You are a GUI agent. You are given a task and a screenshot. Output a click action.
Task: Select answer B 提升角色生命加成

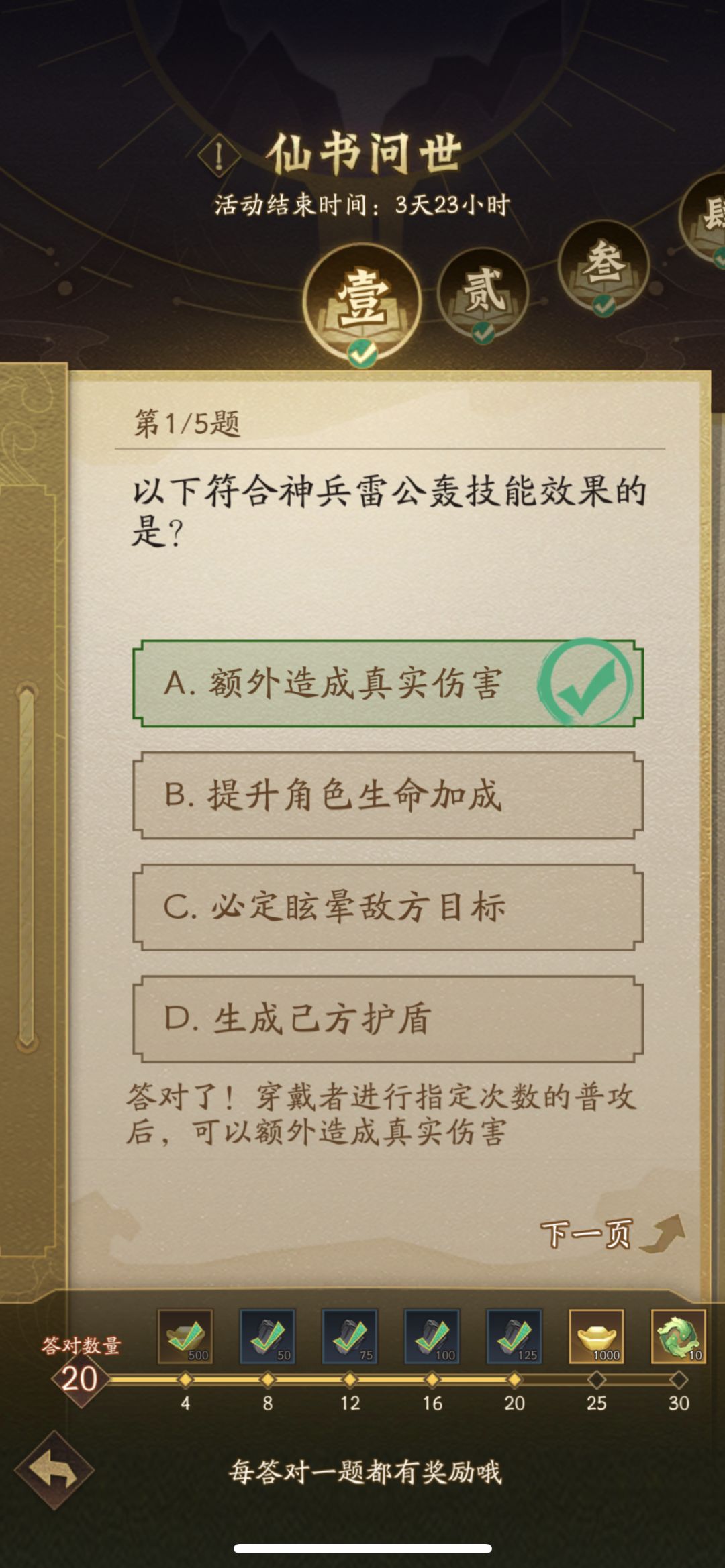[x=387, y=795]
